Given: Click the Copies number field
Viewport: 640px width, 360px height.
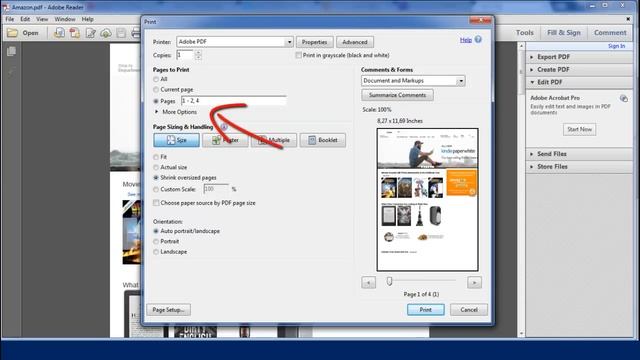Looking at the screenshot, I should [185, 55].
